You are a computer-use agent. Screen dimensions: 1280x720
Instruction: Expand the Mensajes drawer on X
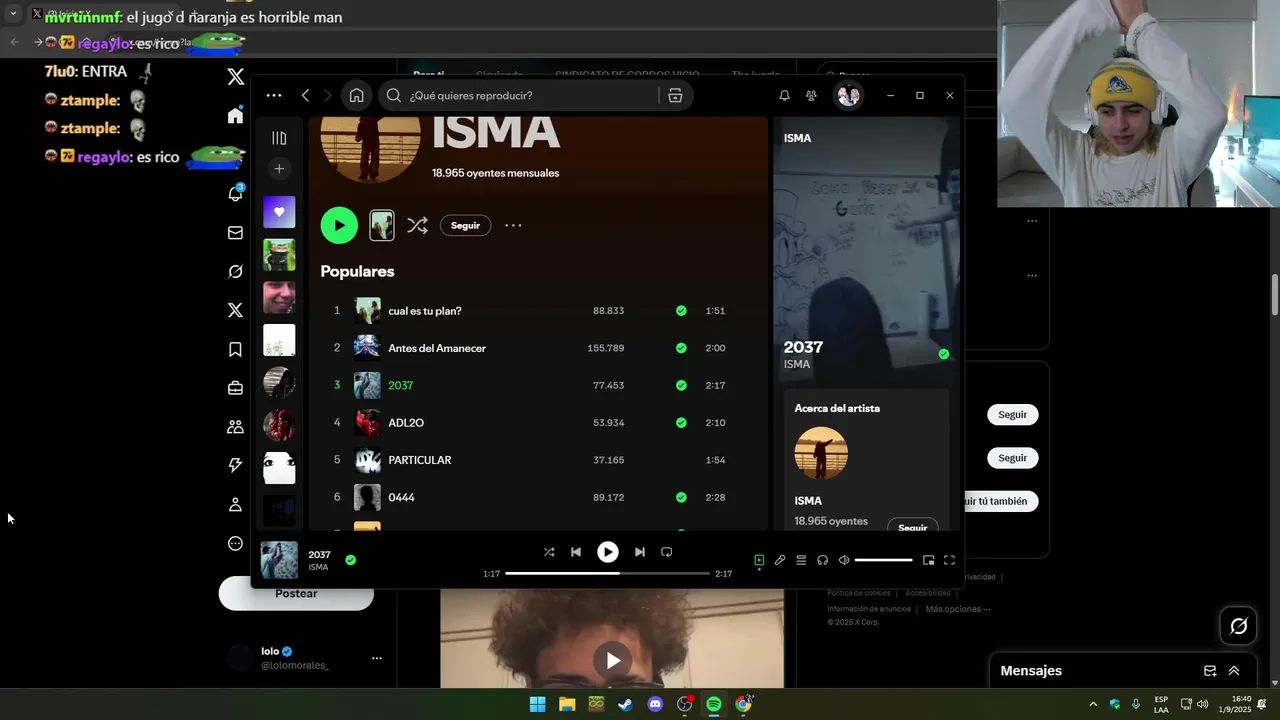[x=1234, y=671]
